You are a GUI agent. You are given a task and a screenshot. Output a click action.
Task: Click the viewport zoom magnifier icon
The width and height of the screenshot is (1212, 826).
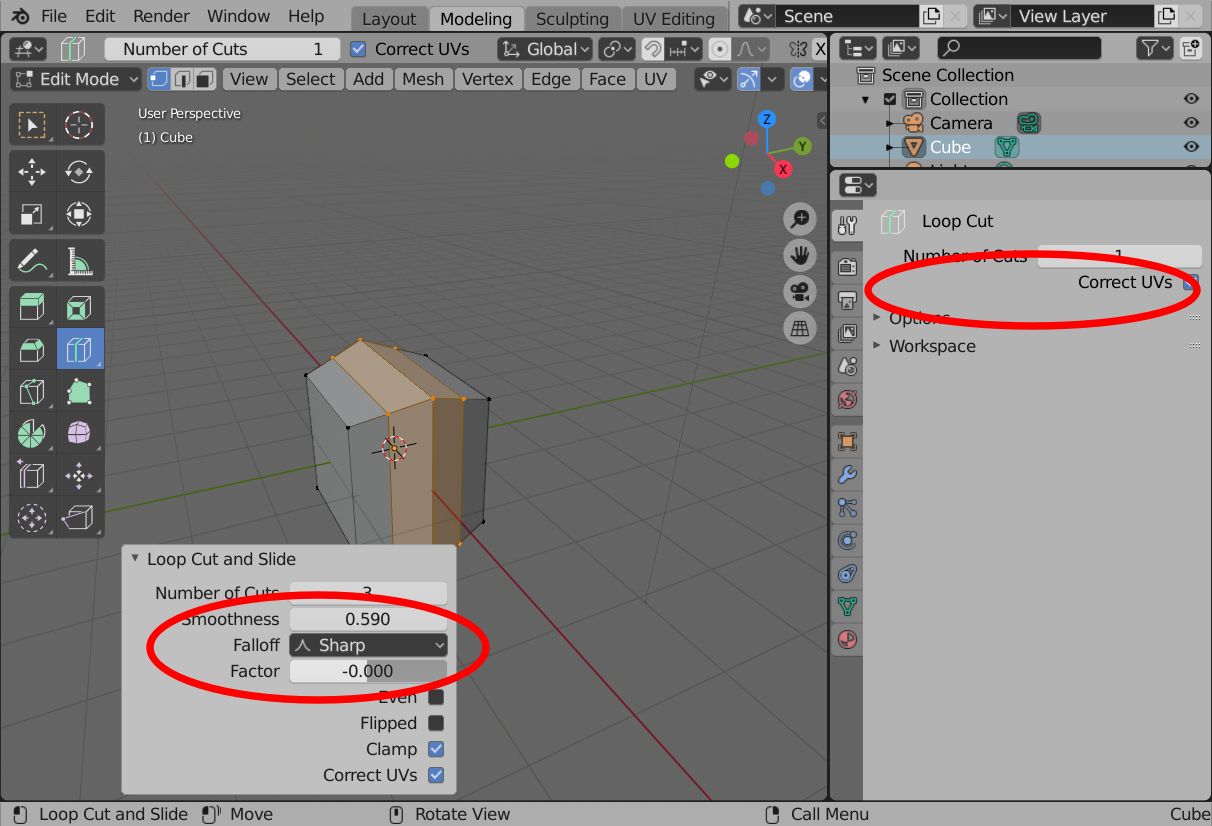pyautogui.click(x=800, y=219)
